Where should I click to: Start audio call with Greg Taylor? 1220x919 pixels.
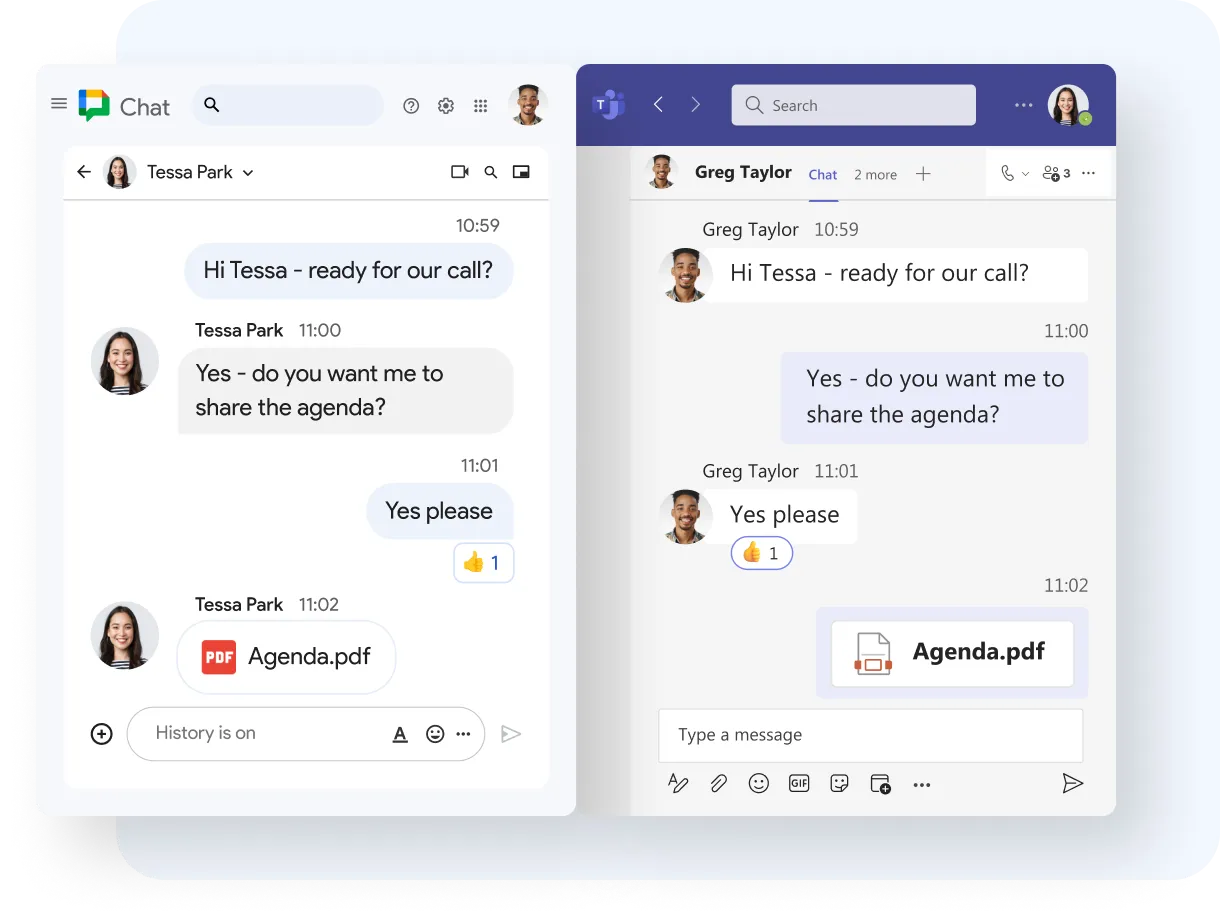tap(1007, 173)
